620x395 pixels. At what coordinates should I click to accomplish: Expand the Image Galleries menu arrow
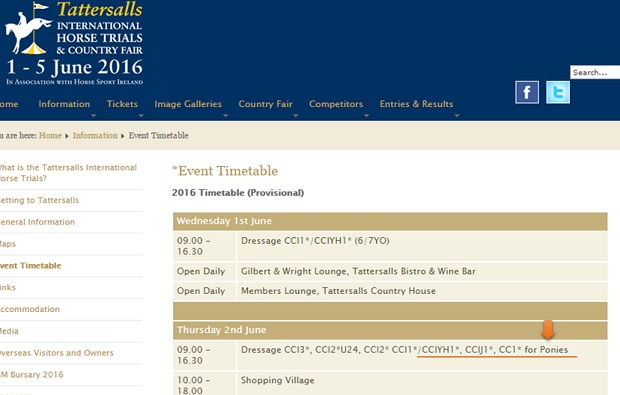coord(225,115)
